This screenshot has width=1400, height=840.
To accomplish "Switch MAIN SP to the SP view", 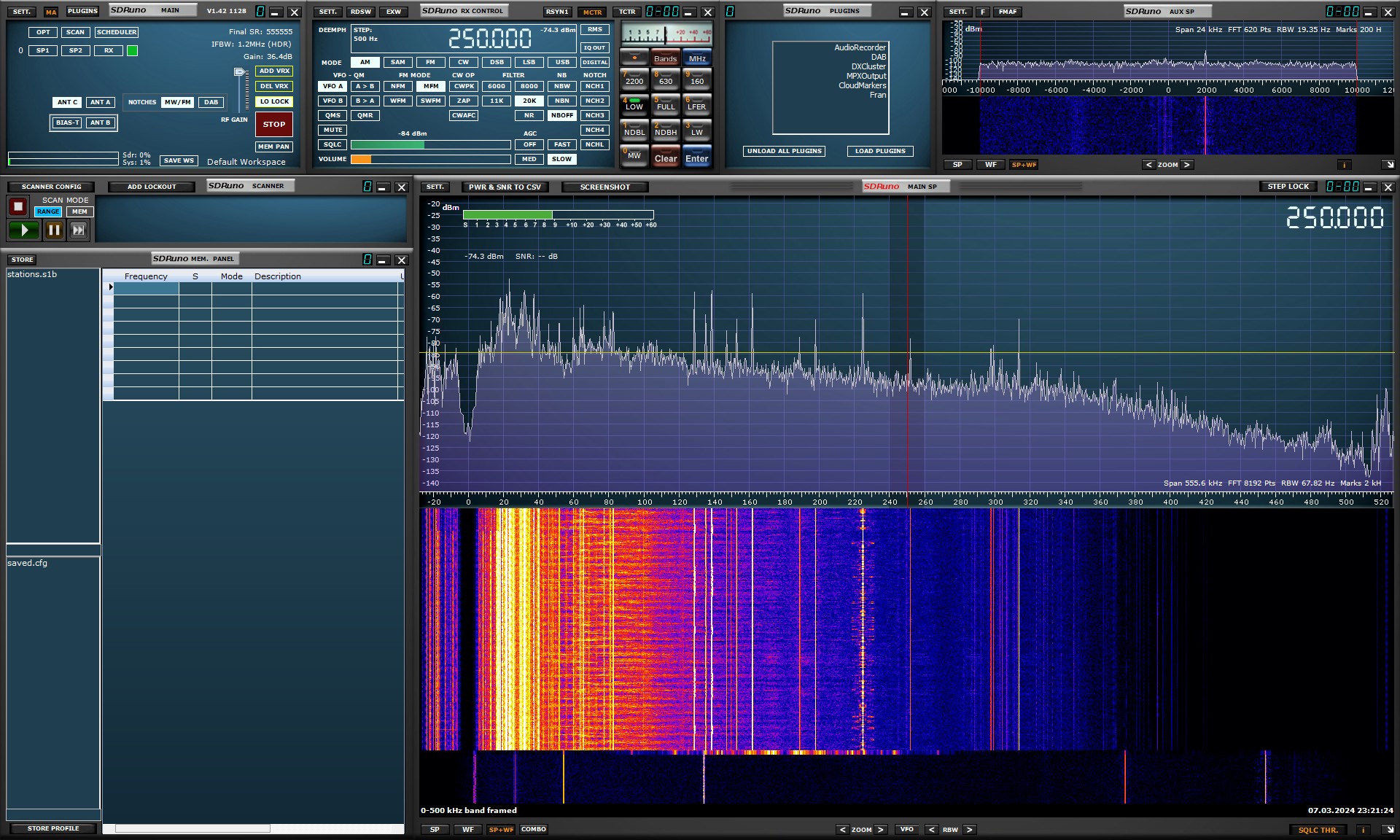I will (x=435, y=830).
